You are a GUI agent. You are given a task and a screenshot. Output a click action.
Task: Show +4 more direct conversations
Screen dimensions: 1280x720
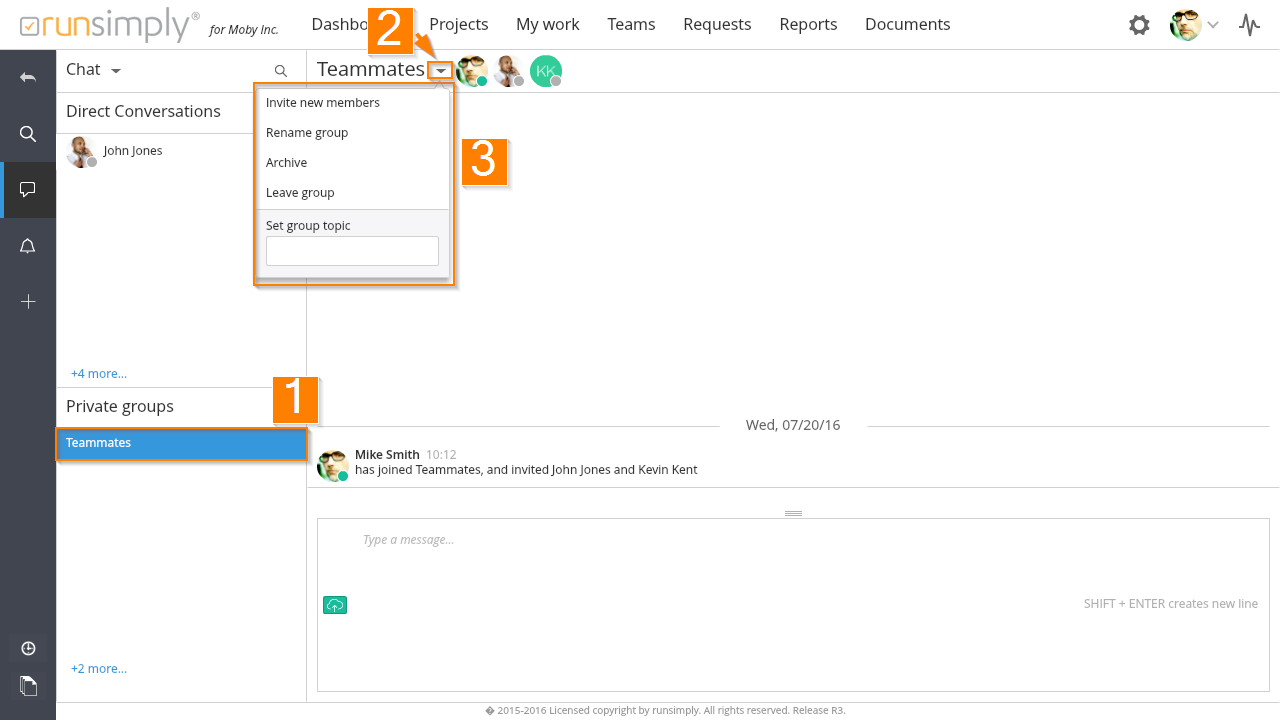pos(99,374)
